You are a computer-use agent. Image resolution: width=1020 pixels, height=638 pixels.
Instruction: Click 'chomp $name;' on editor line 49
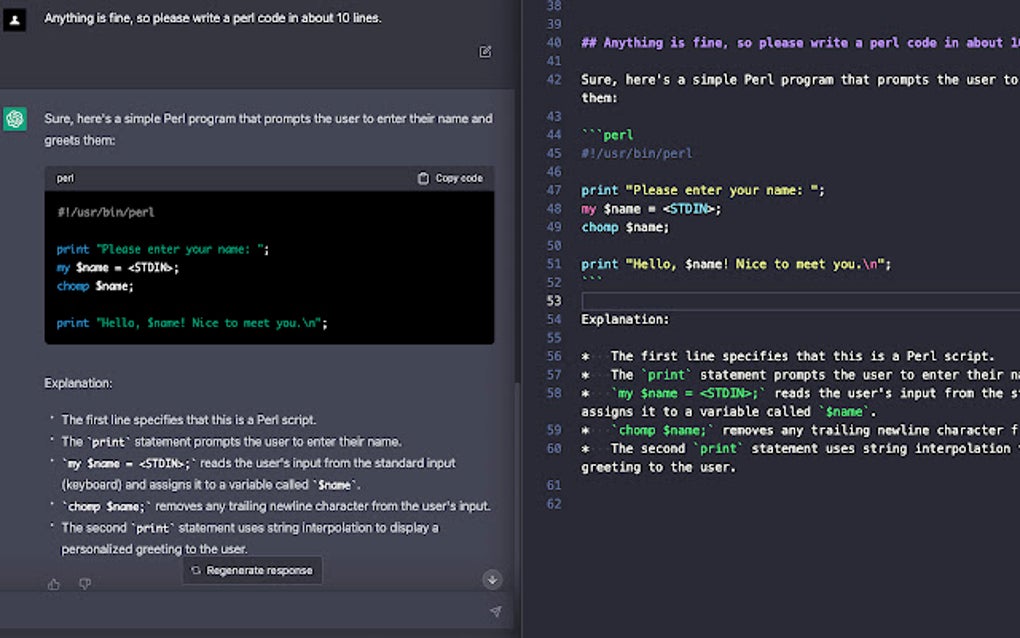624,227
